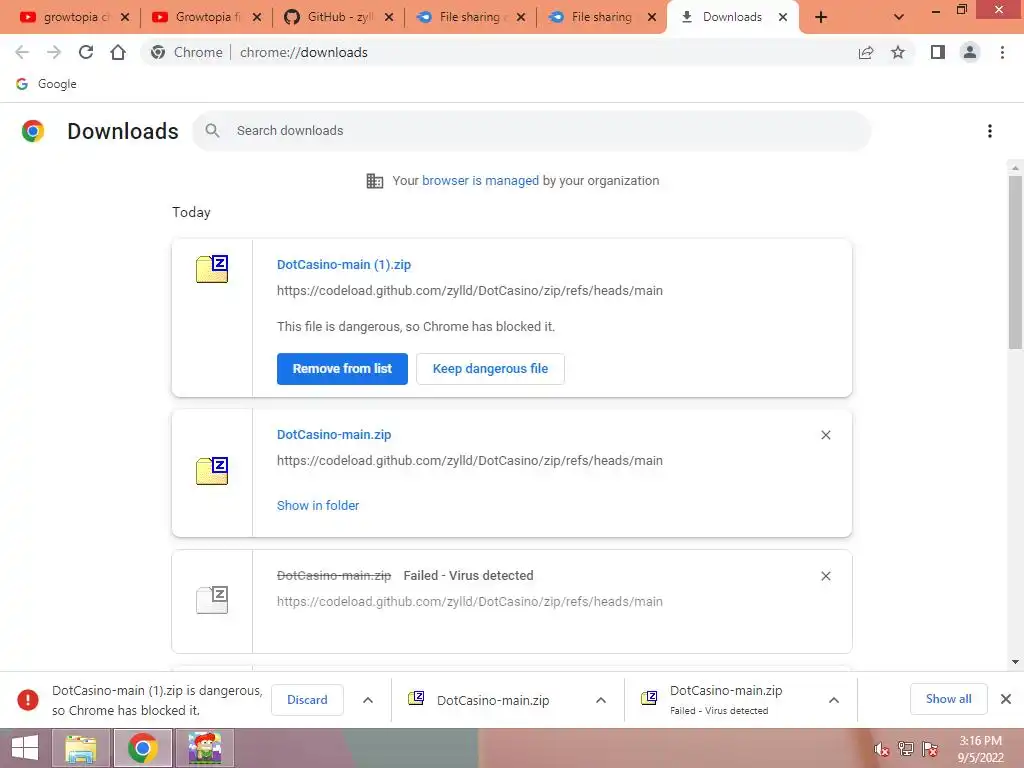Open the side panel icon

[x=938, y=52]
